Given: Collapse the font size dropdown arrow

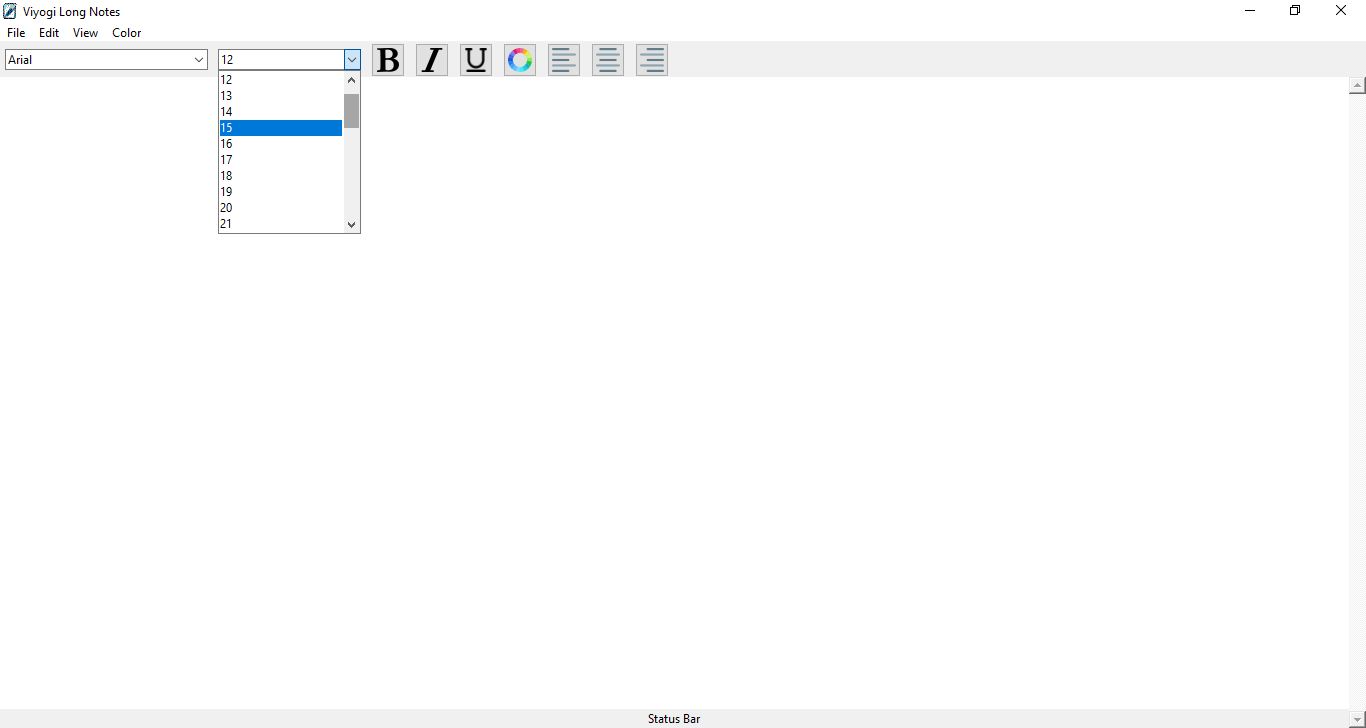Looking at the screenshot, I should [352, 60].
